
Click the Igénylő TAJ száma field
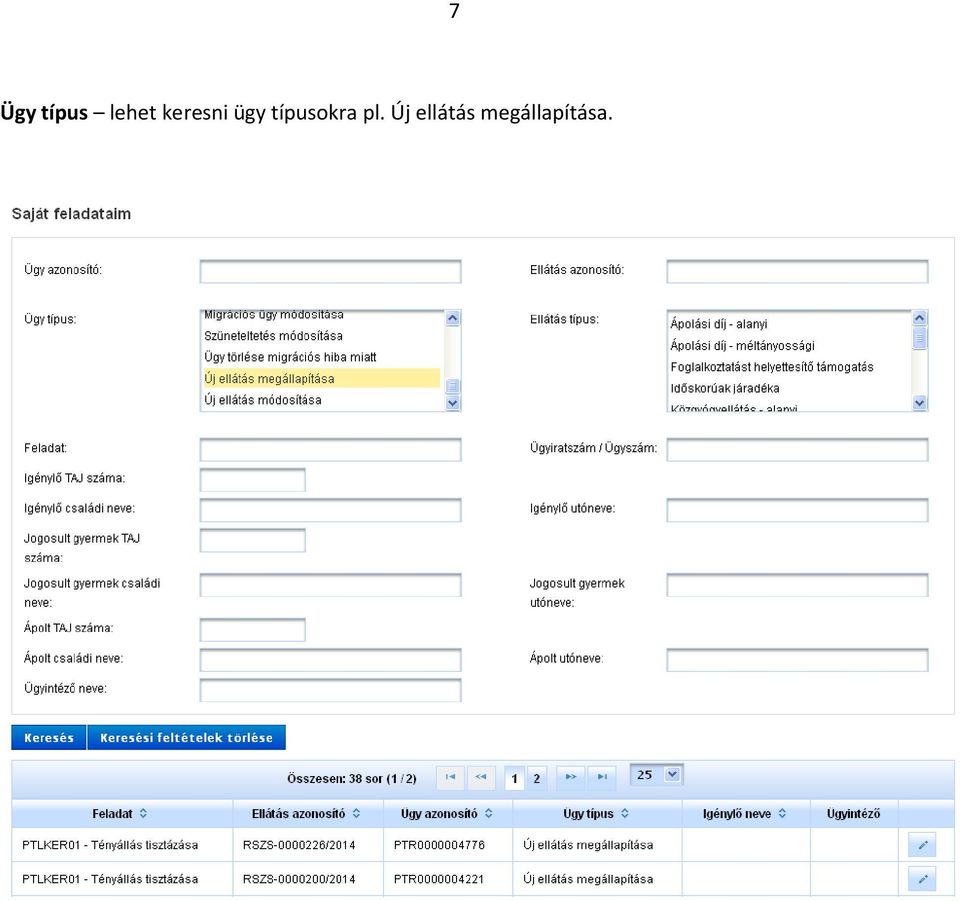(253, 479)
